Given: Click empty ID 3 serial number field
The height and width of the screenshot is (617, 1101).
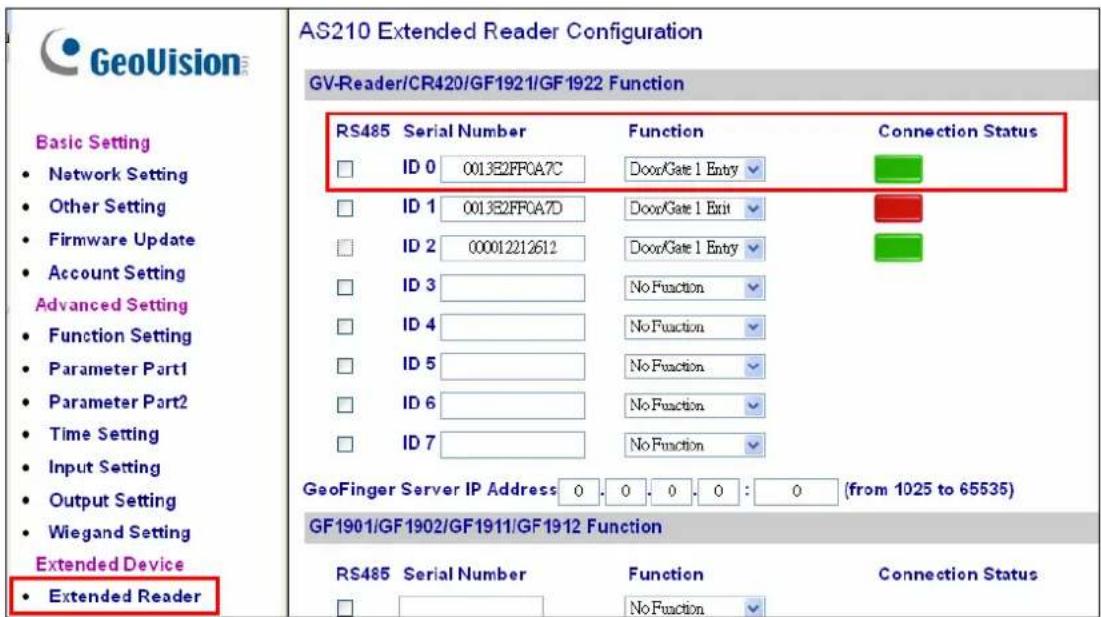Looking at the screenshot, I should (513, 287).
